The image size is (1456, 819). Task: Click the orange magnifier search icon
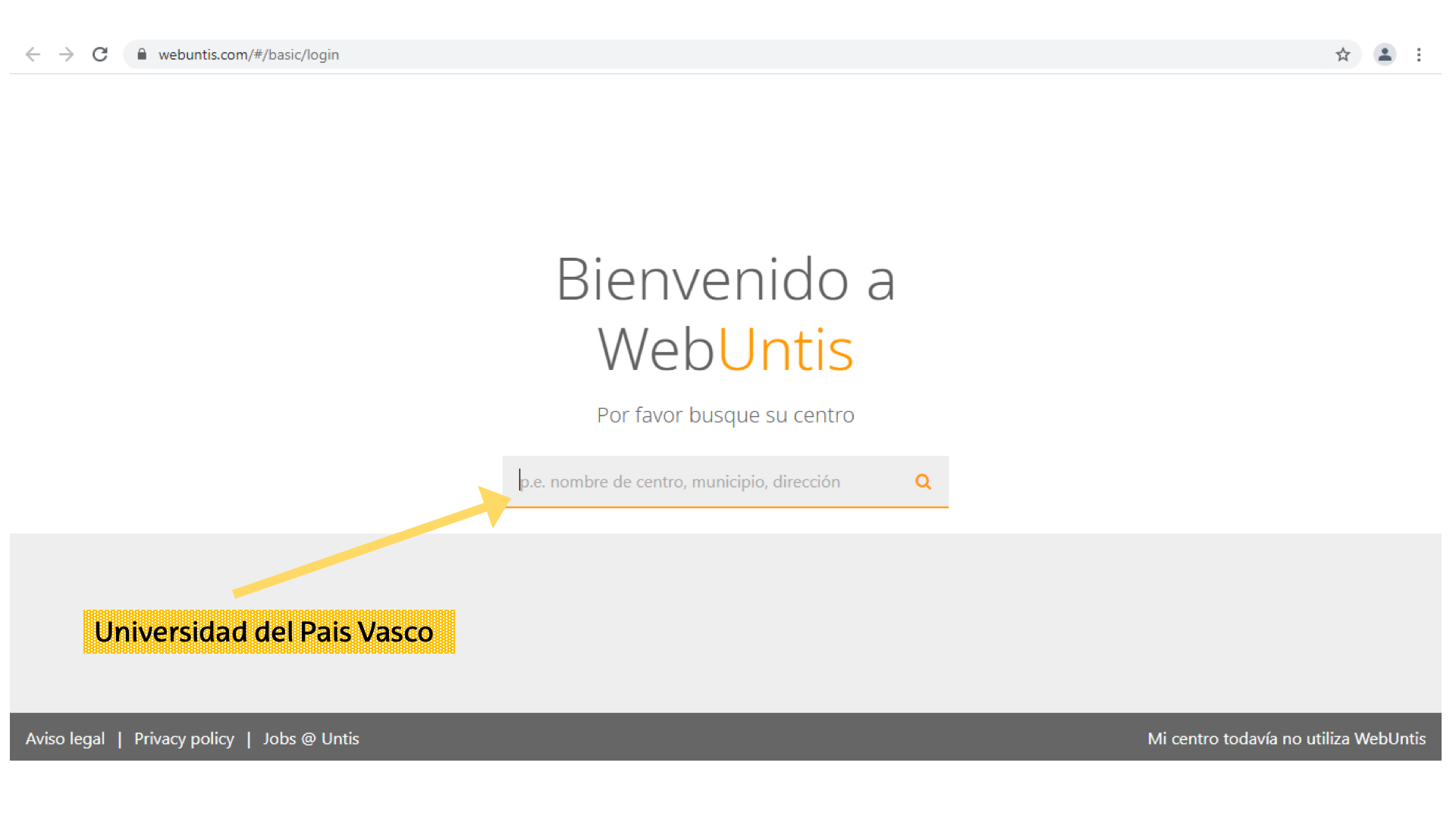pos(923,482)
